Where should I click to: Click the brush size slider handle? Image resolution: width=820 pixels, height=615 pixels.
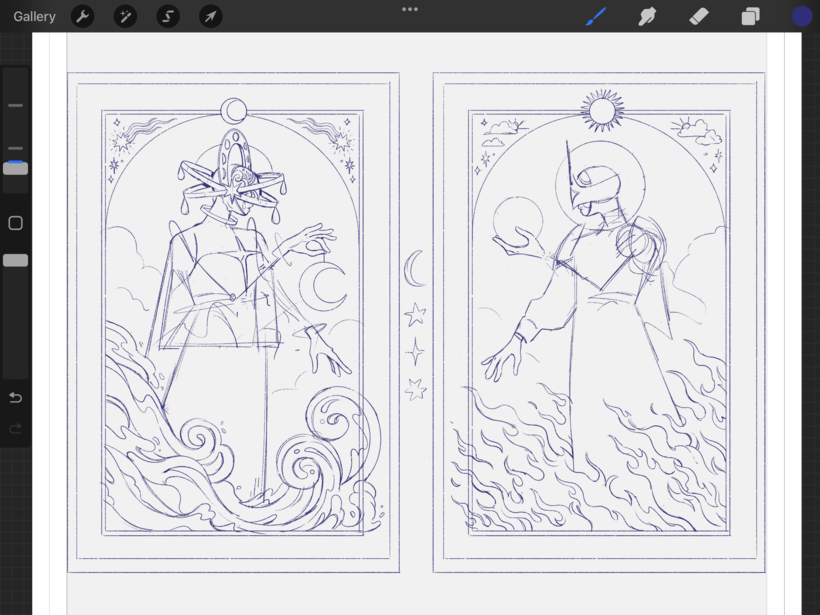[x=16, y=168]
